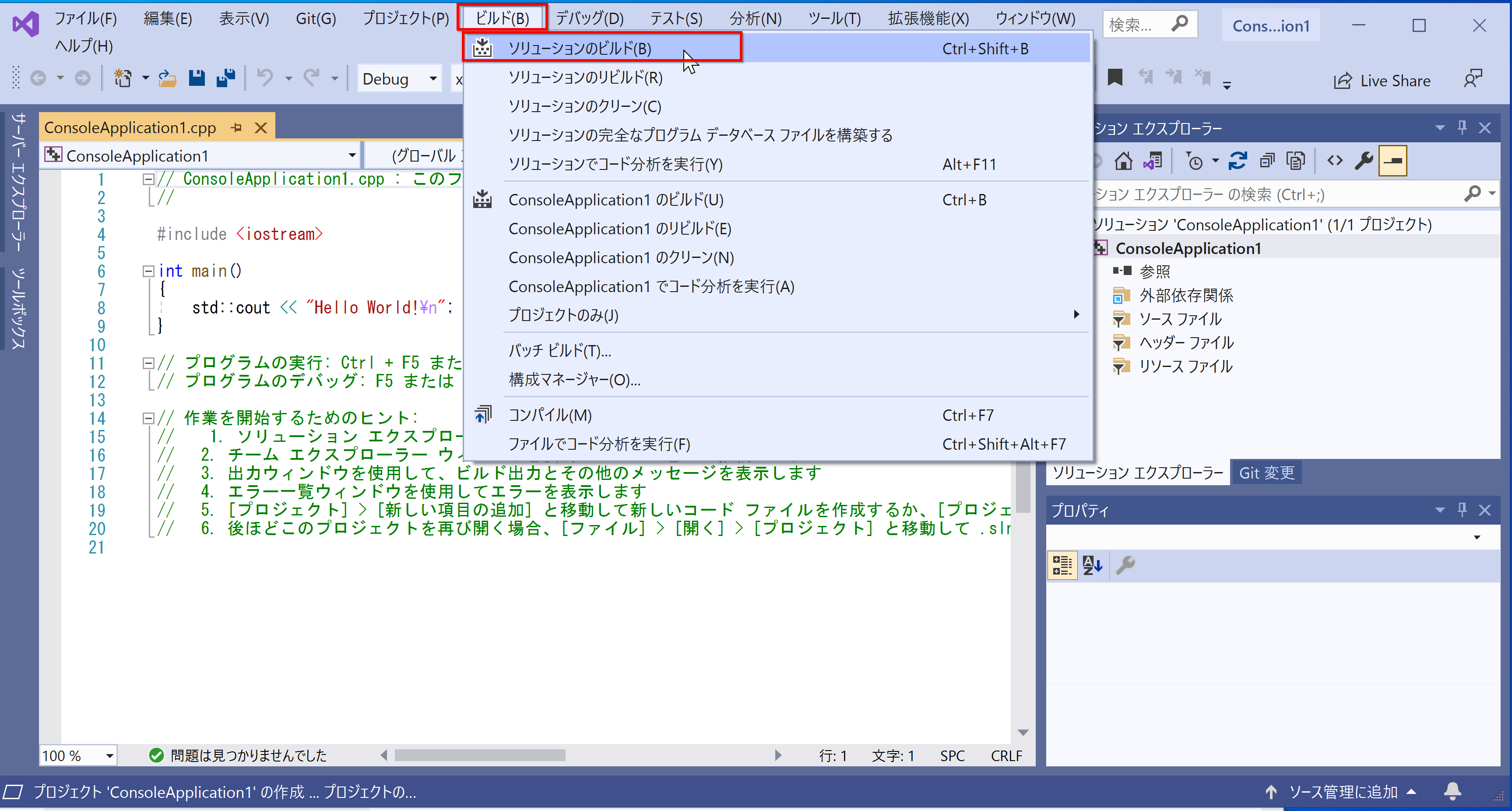Close the Properties panel

pyautogui.click(x=1485, y=510)
